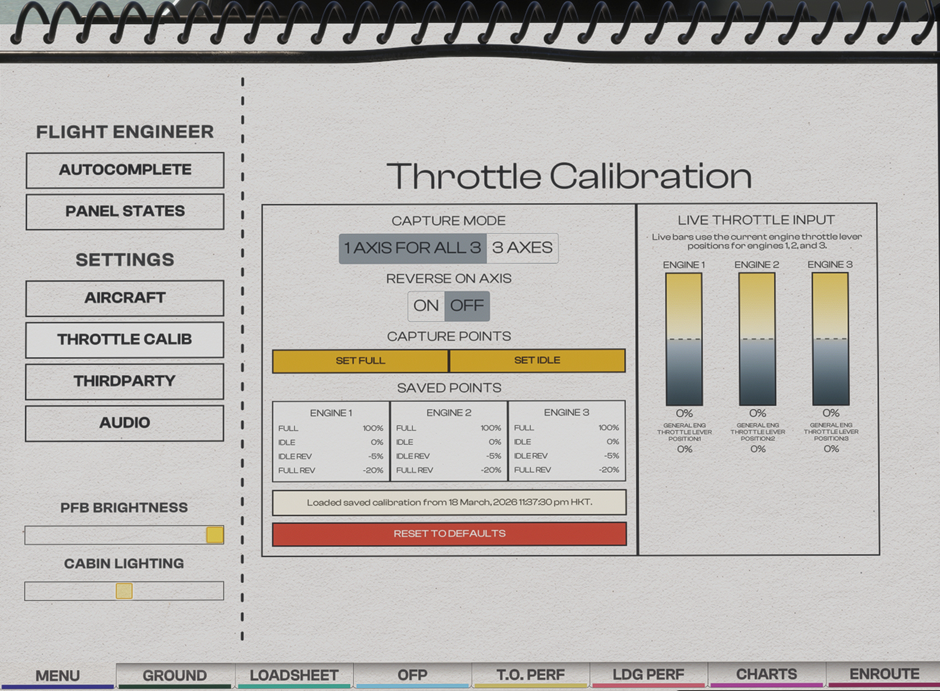The height and width of the screenshot is (691, 940).
Task: Open the Charts tab
Action: [767, 676]
